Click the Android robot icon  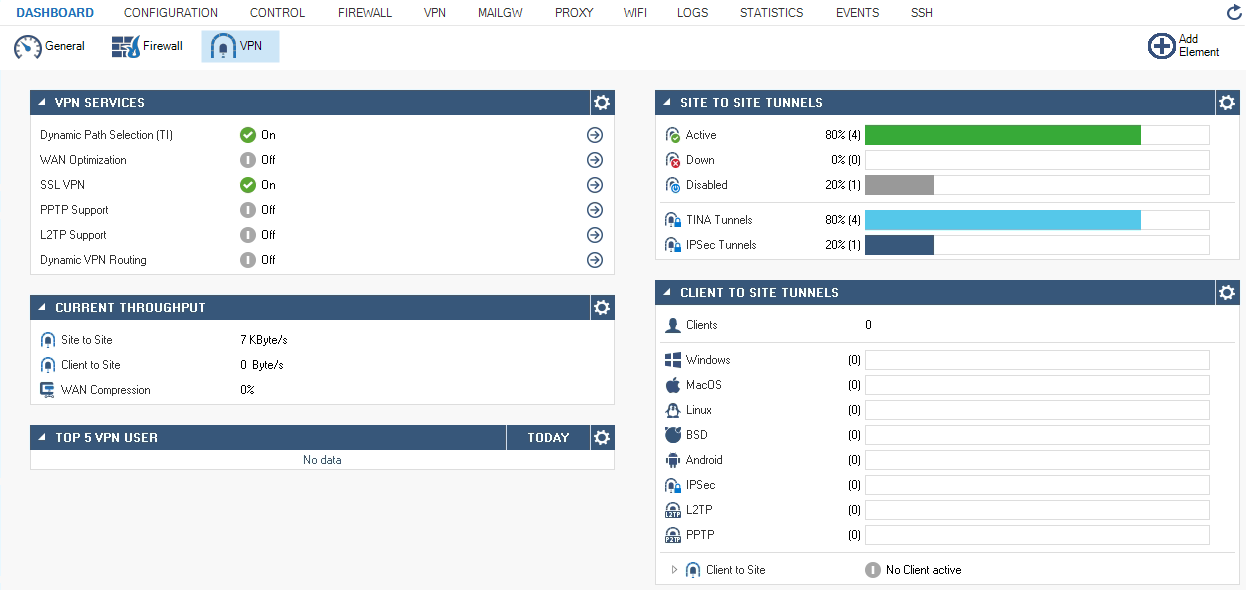tap(673, 460)
